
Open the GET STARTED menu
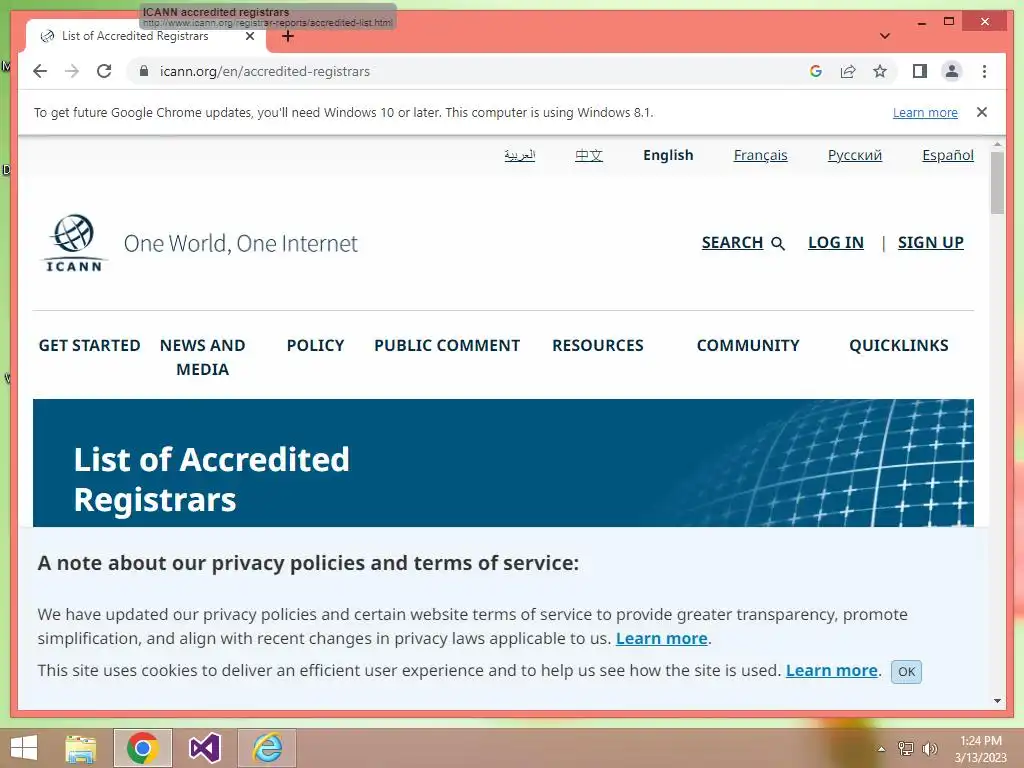click(x=89, y=345)
